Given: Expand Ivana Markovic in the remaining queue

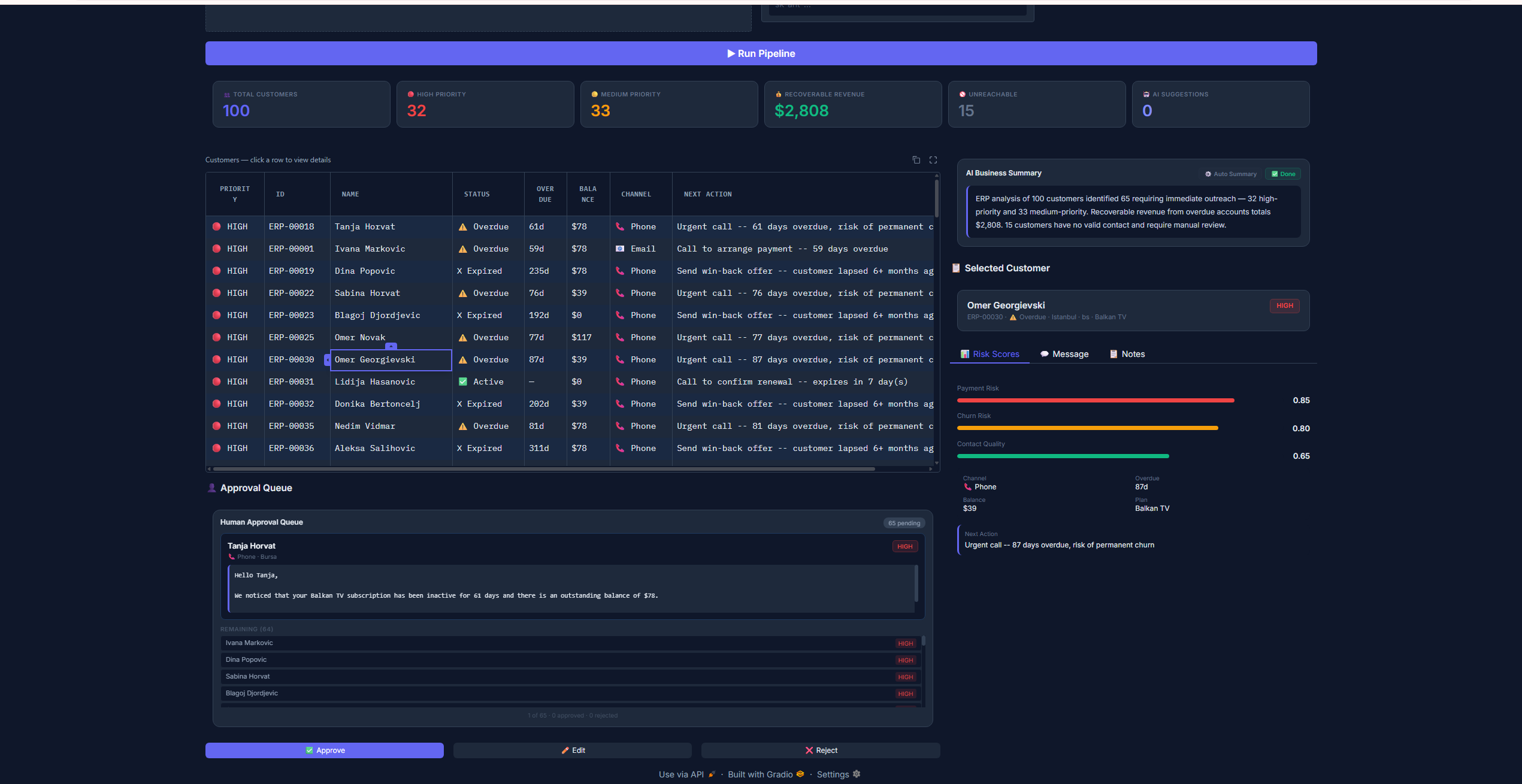Looking at the screenshot, I should 570,643.
